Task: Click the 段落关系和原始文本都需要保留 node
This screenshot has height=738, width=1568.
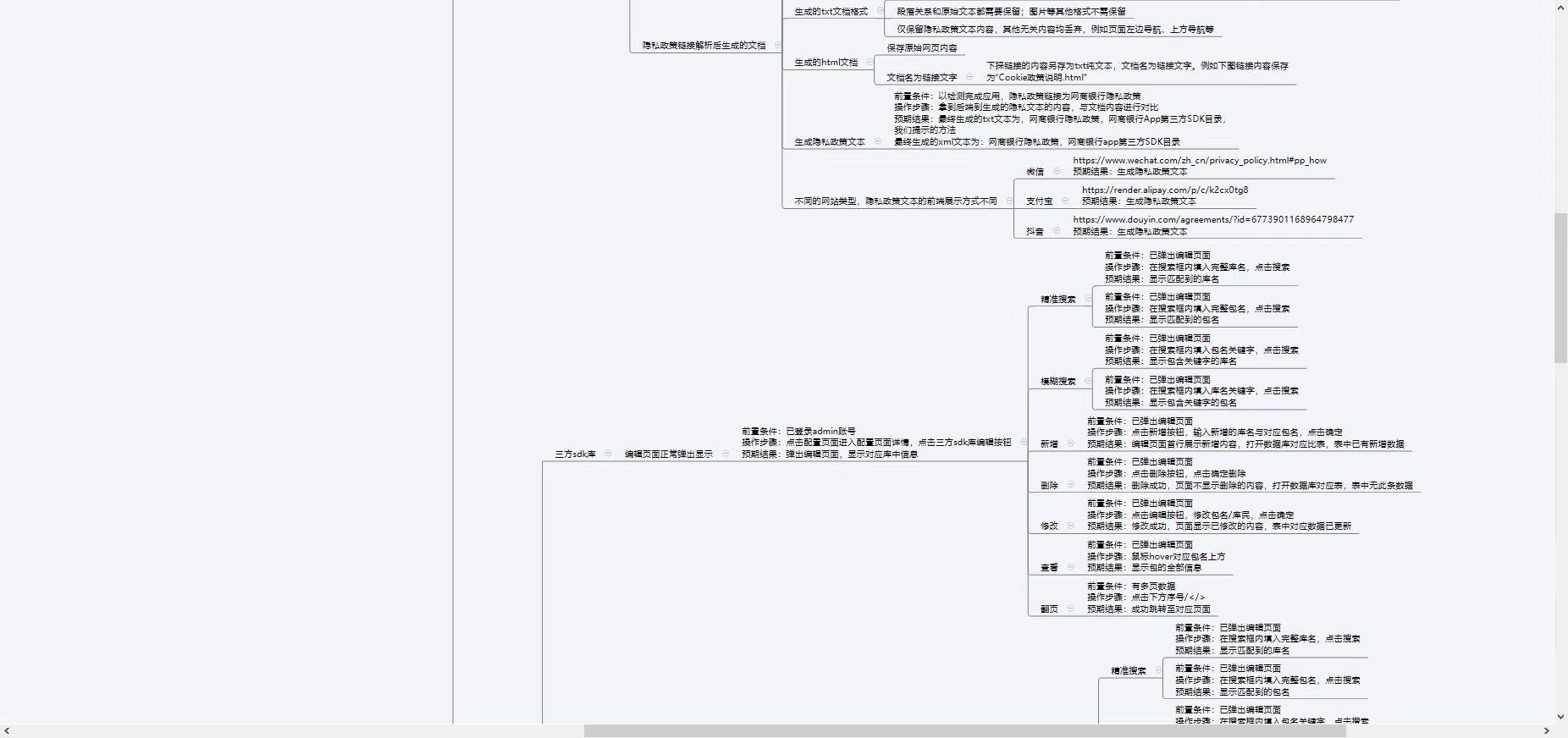Action: coord(1012,12)
